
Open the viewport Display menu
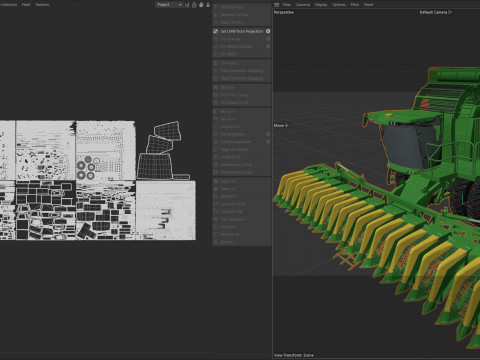click(x=321, y=5)
